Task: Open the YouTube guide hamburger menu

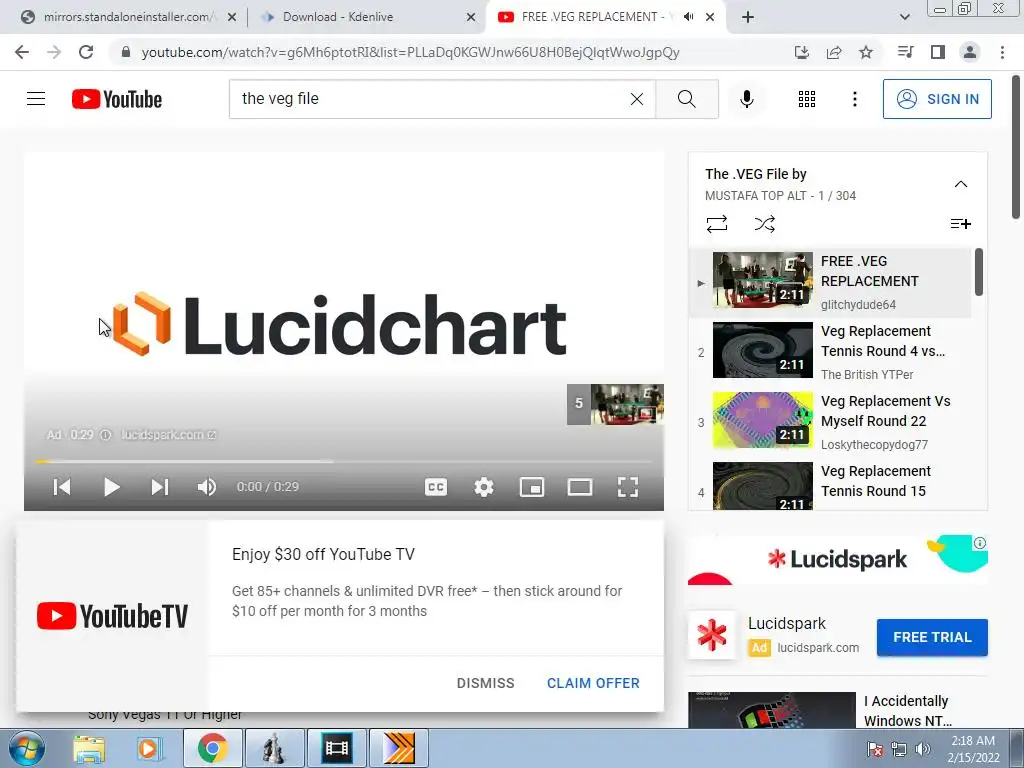Action: pyautogui.click(x=36, y=99)
